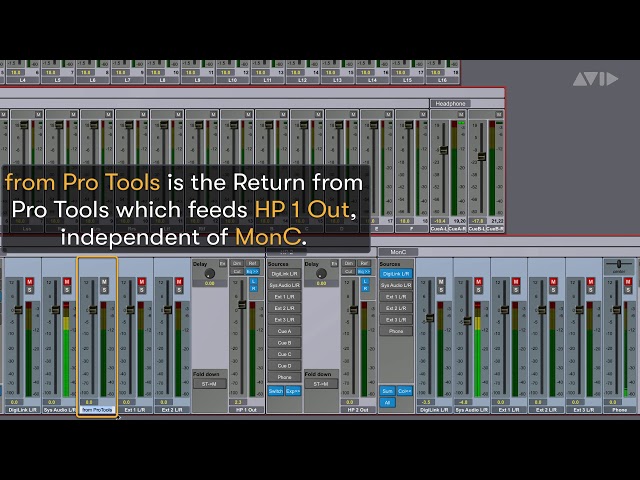Mute the CueA headphone strip
The image size is (640, 480).
[x=461, y=114]
